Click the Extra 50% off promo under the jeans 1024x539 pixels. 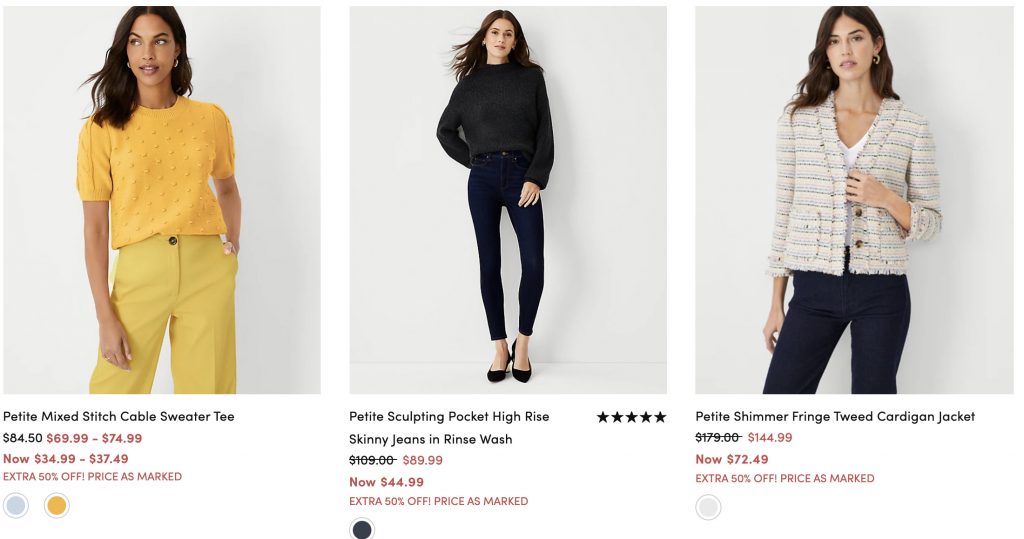438,501
